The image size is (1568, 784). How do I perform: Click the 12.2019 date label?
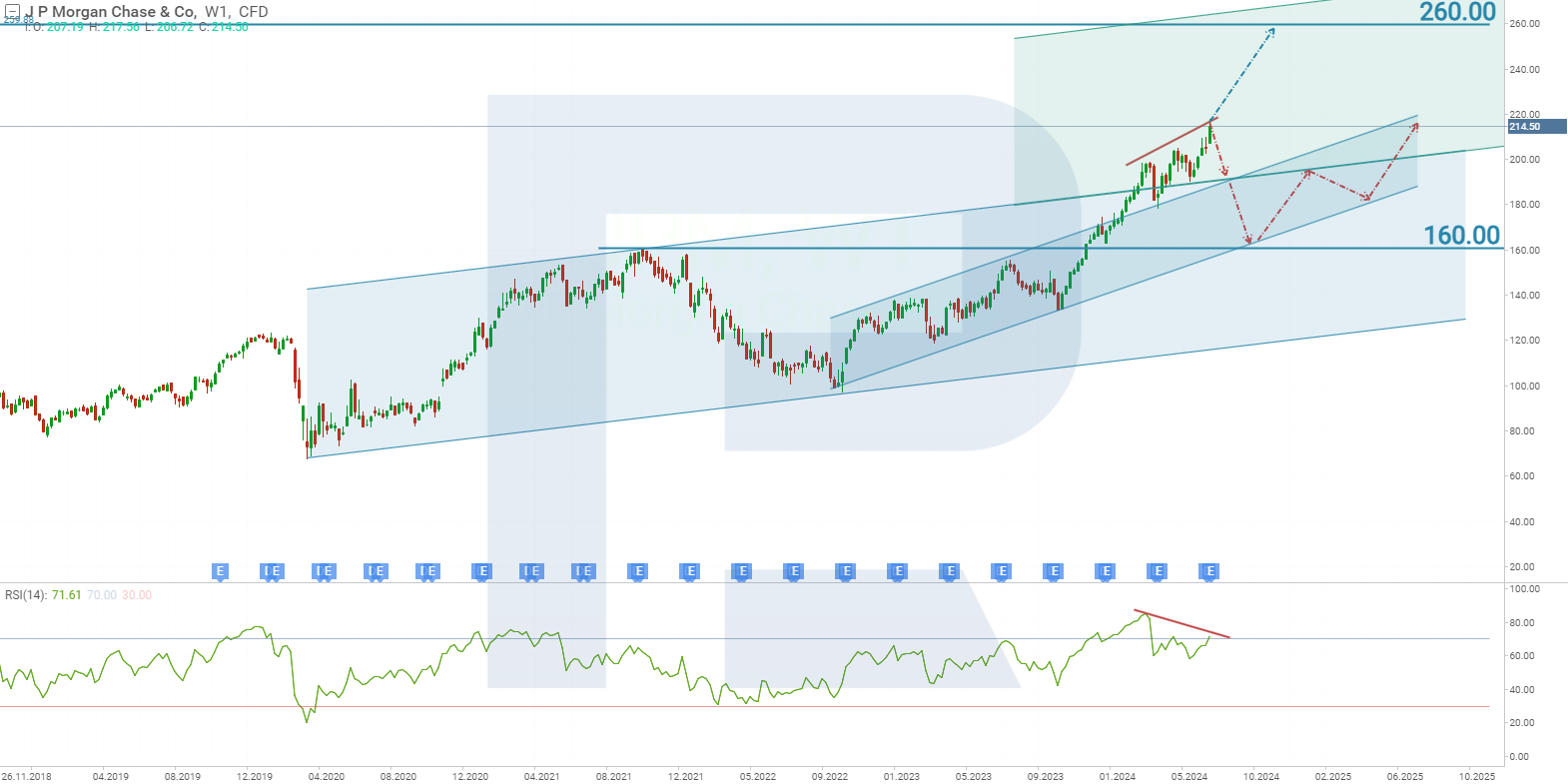255,777
